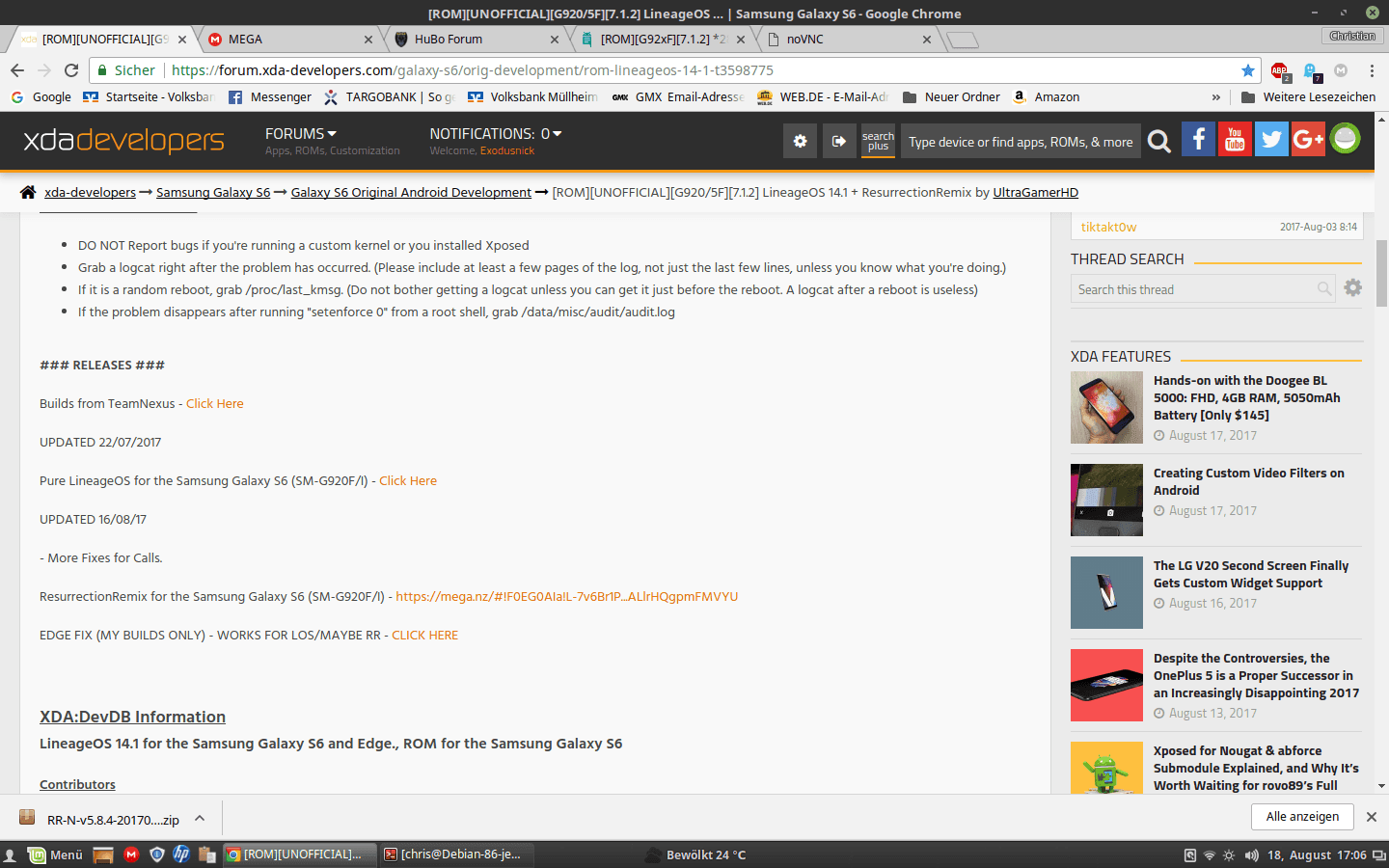Click the XDA search magnifier icon
Image resolution: width=1389 pixels, height=868 pixels.
pos(1159,142)
